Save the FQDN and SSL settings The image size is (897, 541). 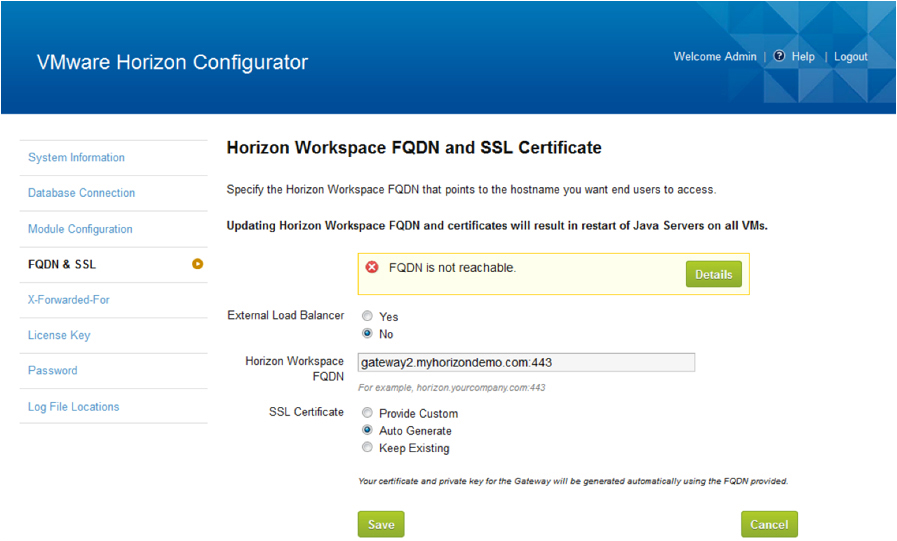[381, 524]
